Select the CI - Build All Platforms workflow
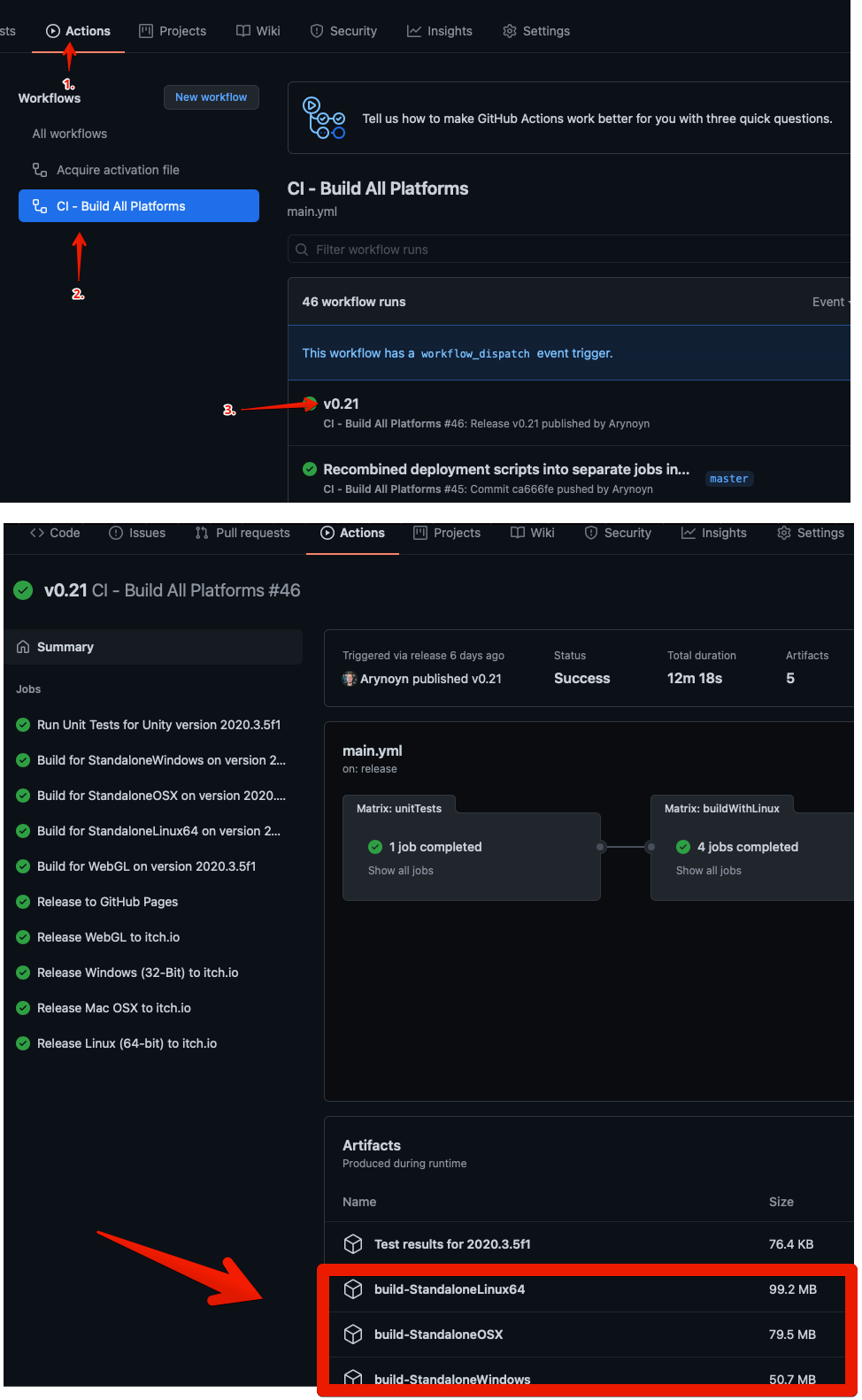 coord(139,206)
